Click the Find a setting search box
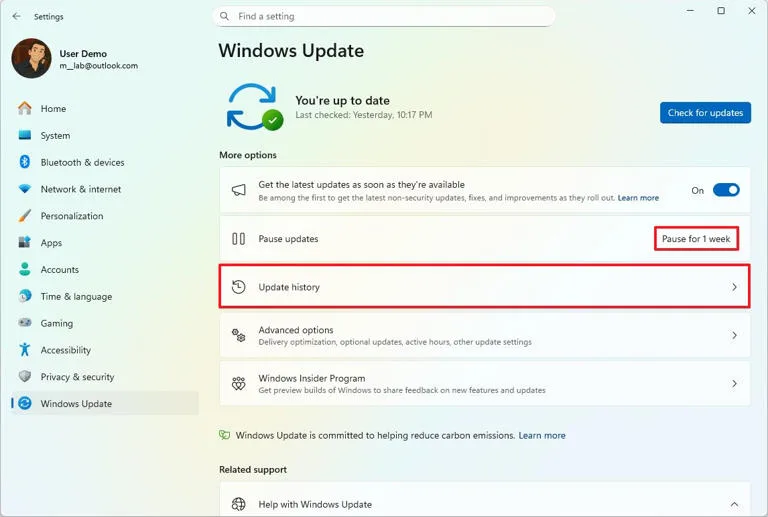 (x=384, y=16)
